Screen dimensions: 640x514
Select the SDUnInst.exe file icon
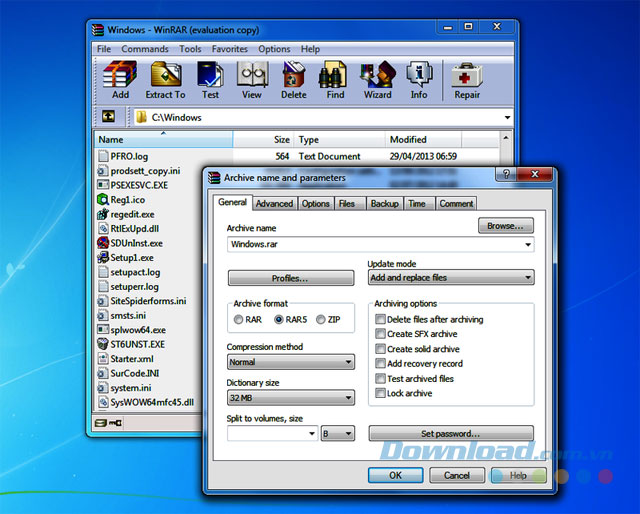coord(103,243)
